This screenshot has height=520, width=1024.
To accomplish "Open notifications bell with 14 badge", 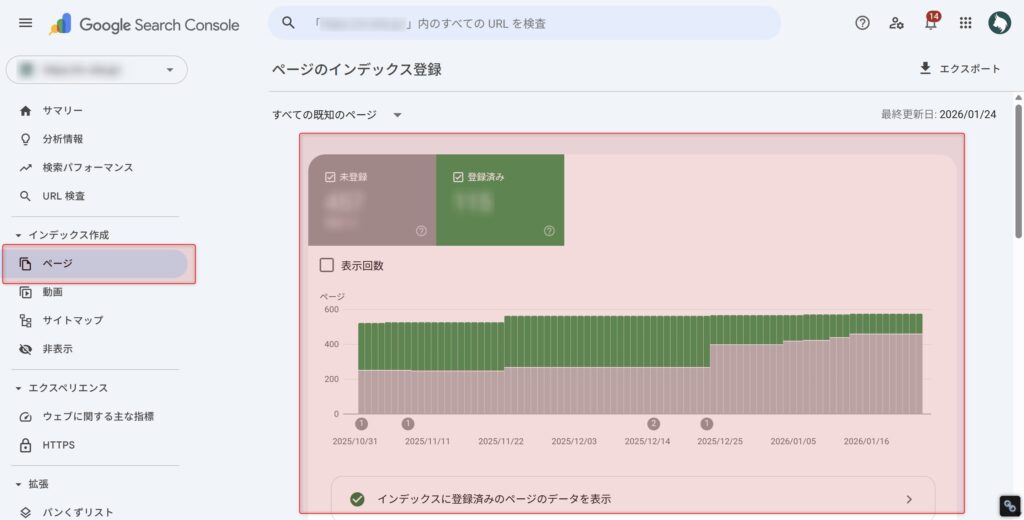I will tap(931, 23).
